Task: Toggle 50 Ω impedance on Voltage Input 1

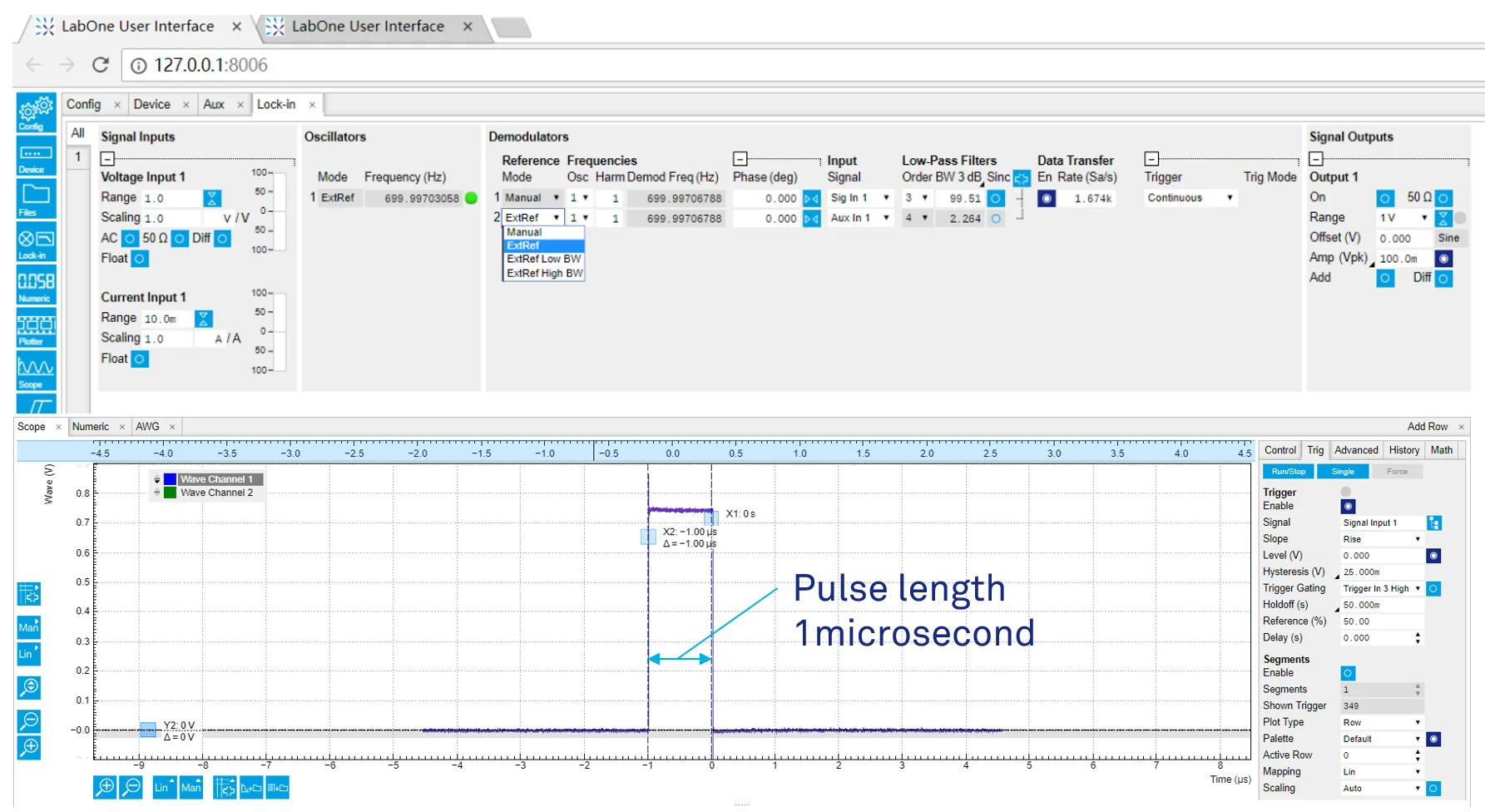Action: pos(180,238)
